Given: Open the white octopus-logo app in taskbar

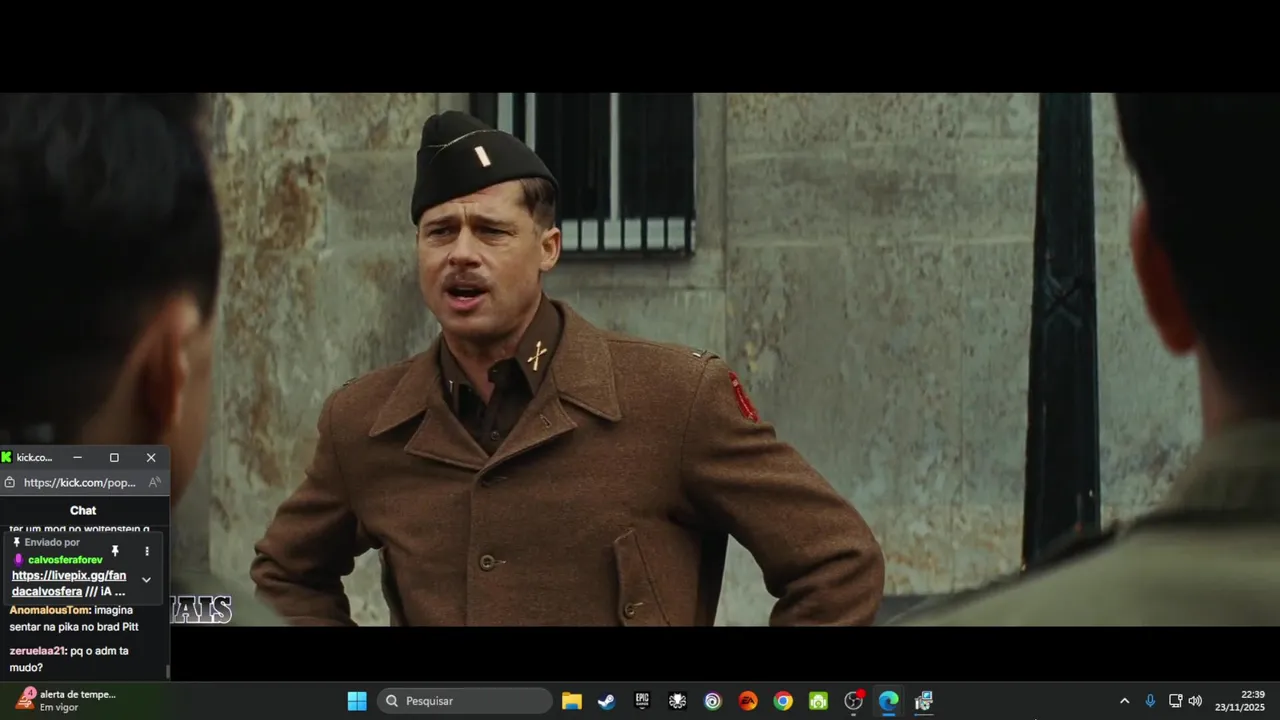Looking at the screenshot, I should coord(677,701).
